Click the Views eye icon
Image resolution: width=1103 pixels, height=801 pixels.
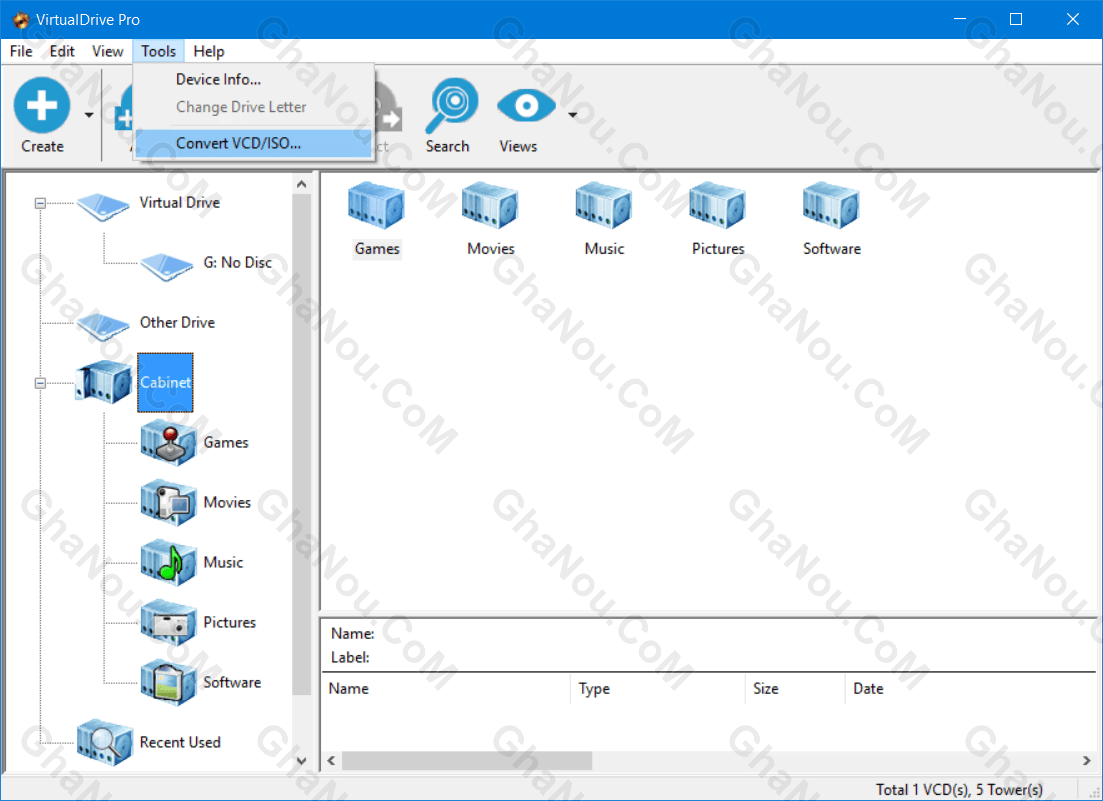(x=525, y=106)
